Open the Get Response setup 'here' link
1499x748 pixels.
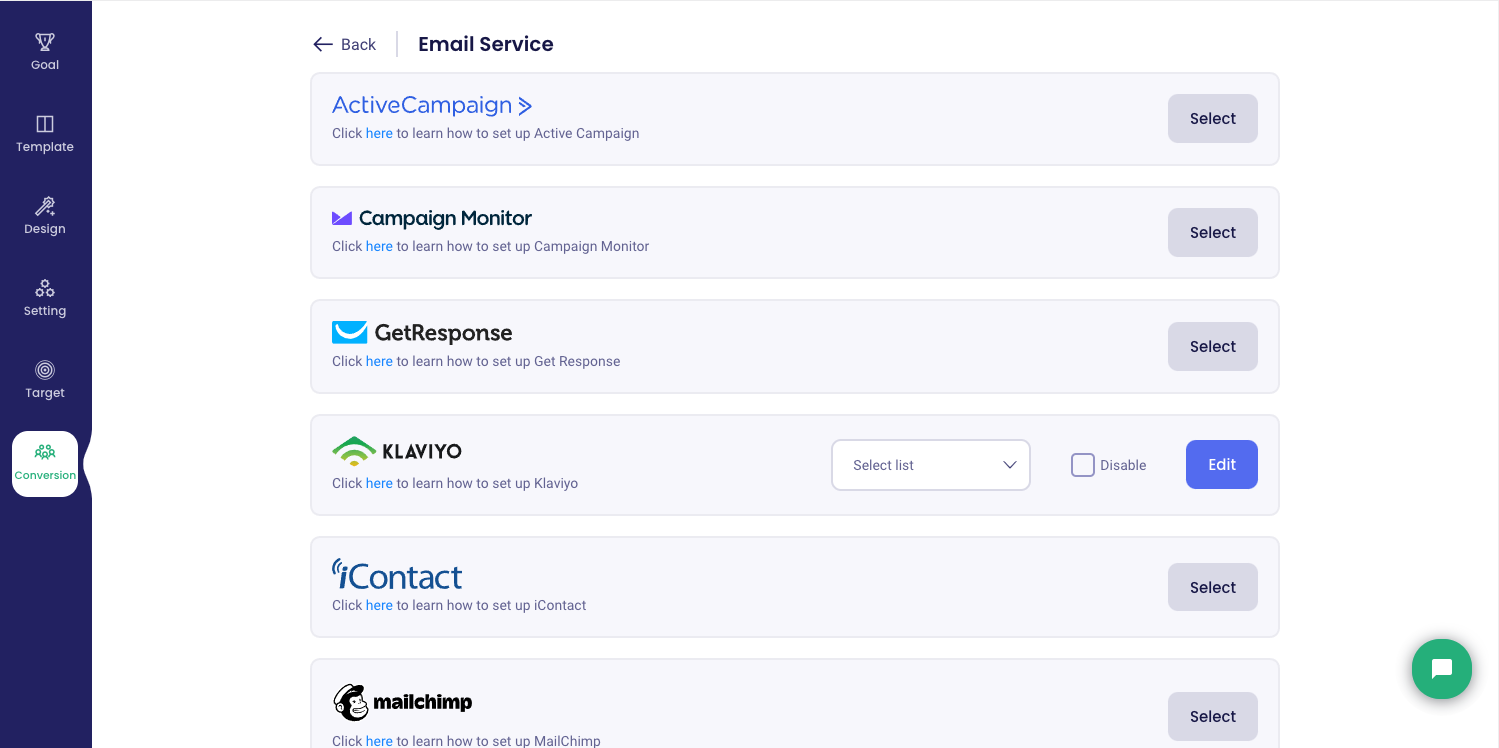tap(379, 361)
